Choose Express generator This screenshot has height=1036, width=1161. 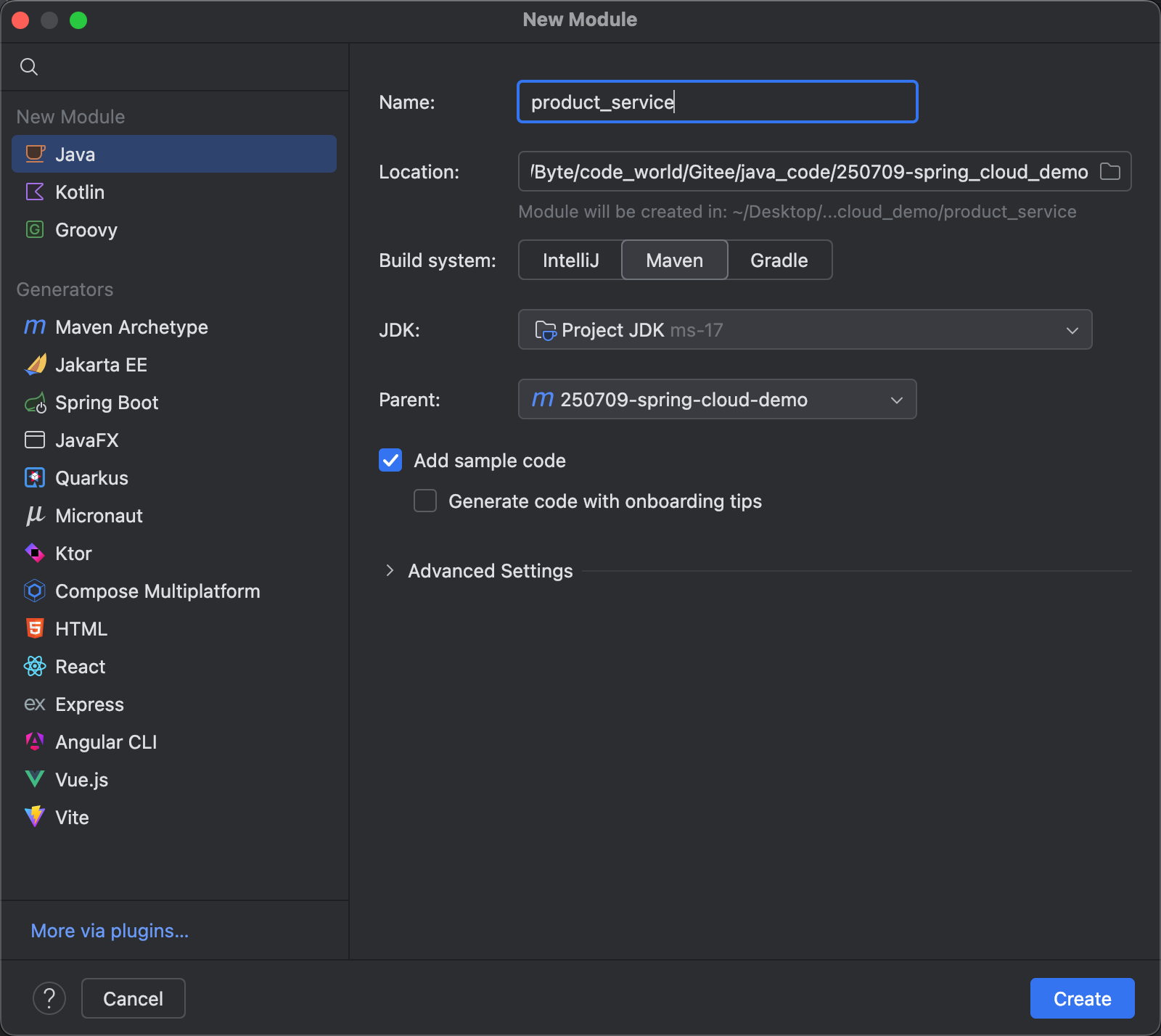[174, 704]
